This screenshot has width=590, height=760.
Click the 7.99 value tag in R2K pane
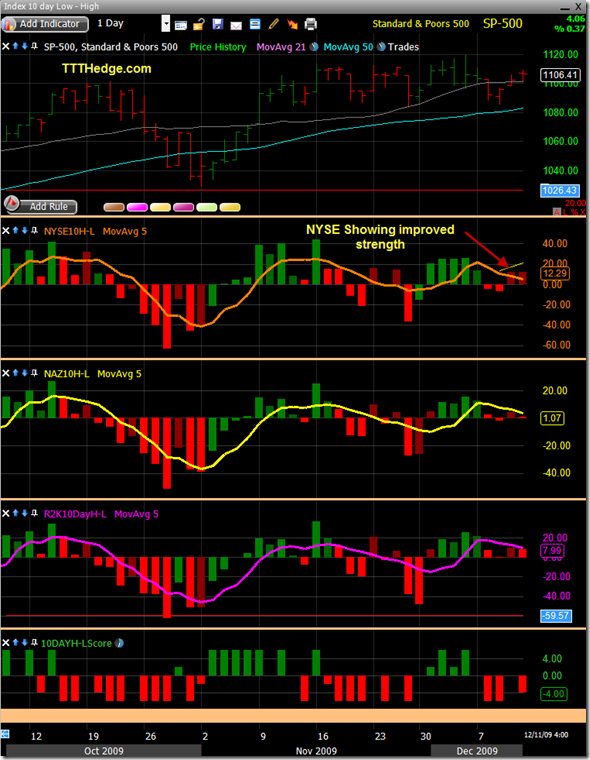click(552, 551)
